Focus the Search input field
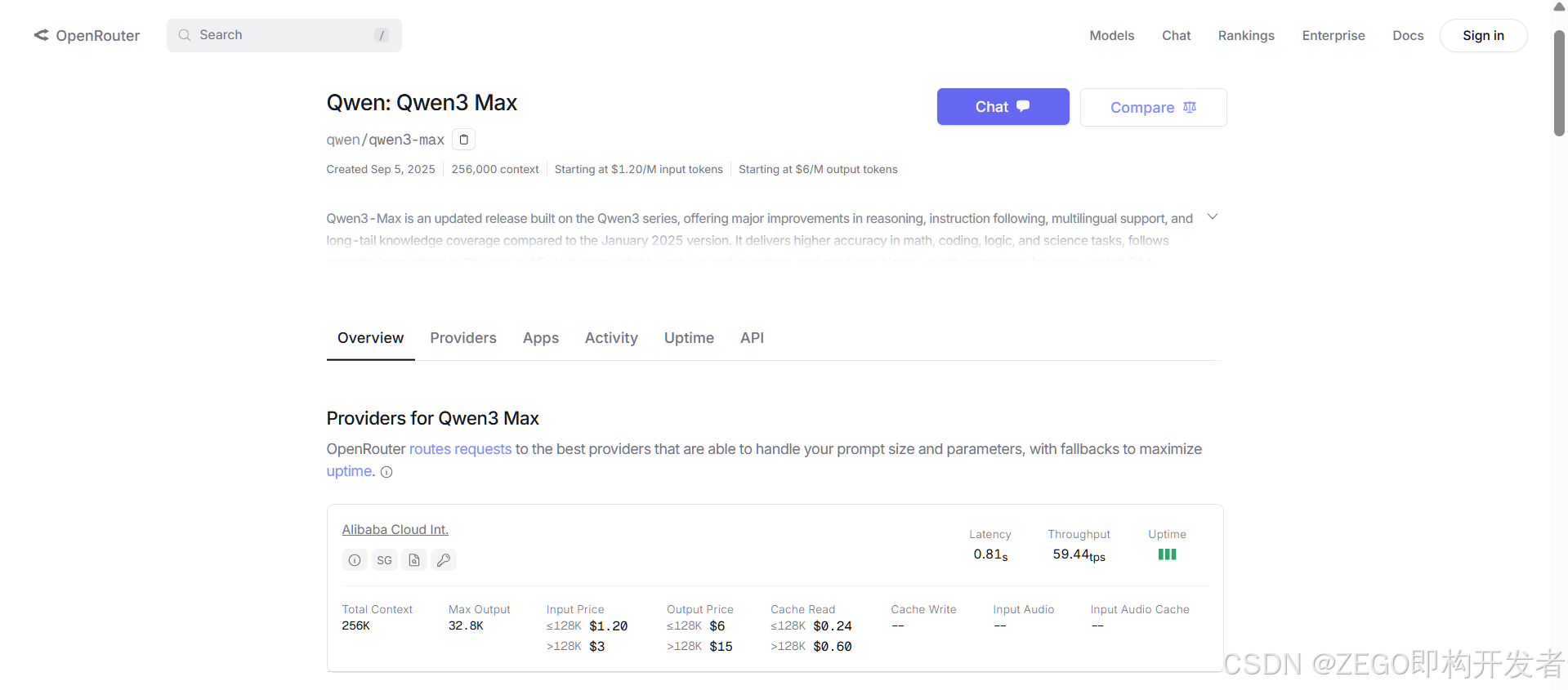The height and width of the screenshot is (690, 1568). coord(284,35)
